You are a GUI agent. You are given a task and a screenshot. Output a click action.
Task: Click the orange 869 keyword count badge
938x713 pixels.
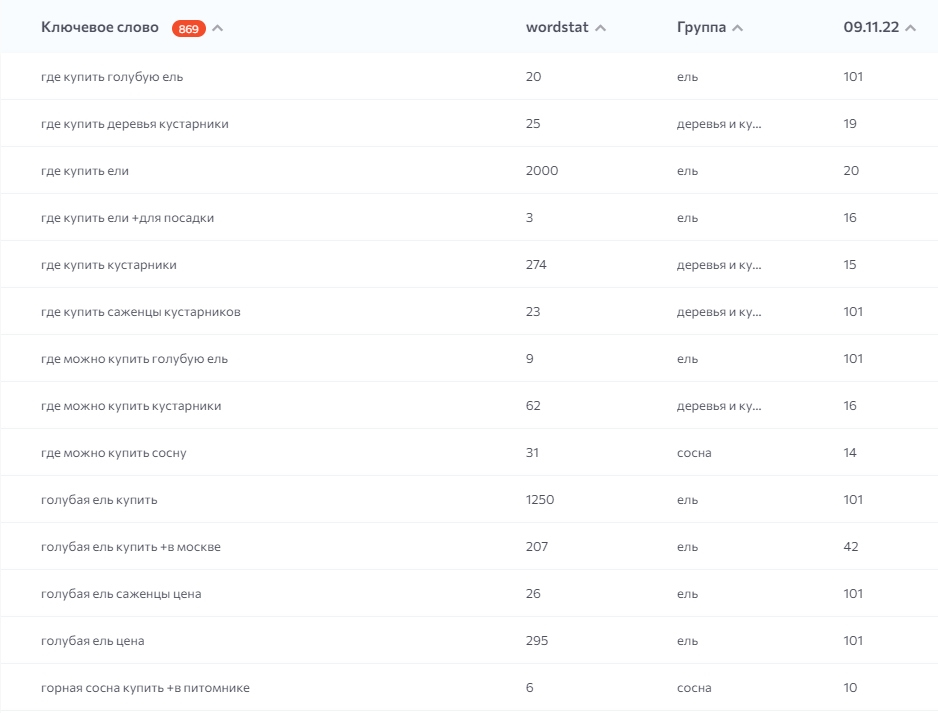click(188, 28)
